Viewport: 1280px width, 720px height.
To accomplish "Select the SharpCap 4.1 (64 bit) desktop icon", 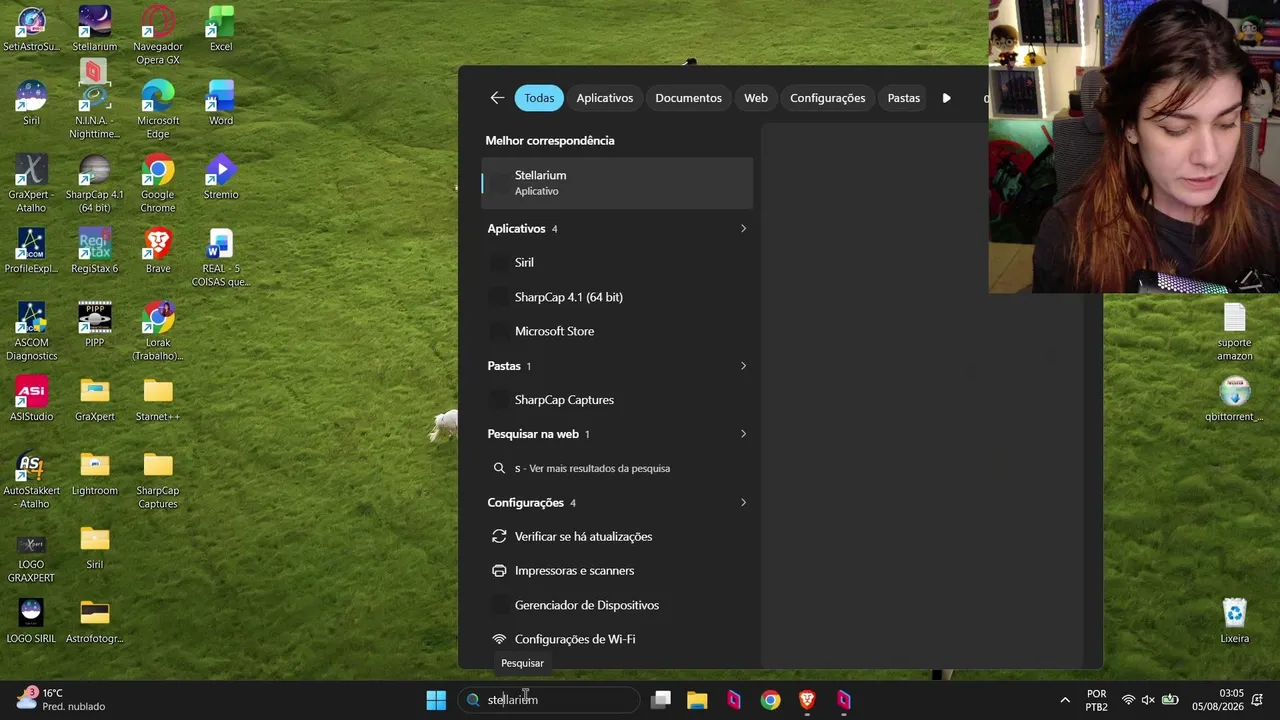I will (95, 184).
